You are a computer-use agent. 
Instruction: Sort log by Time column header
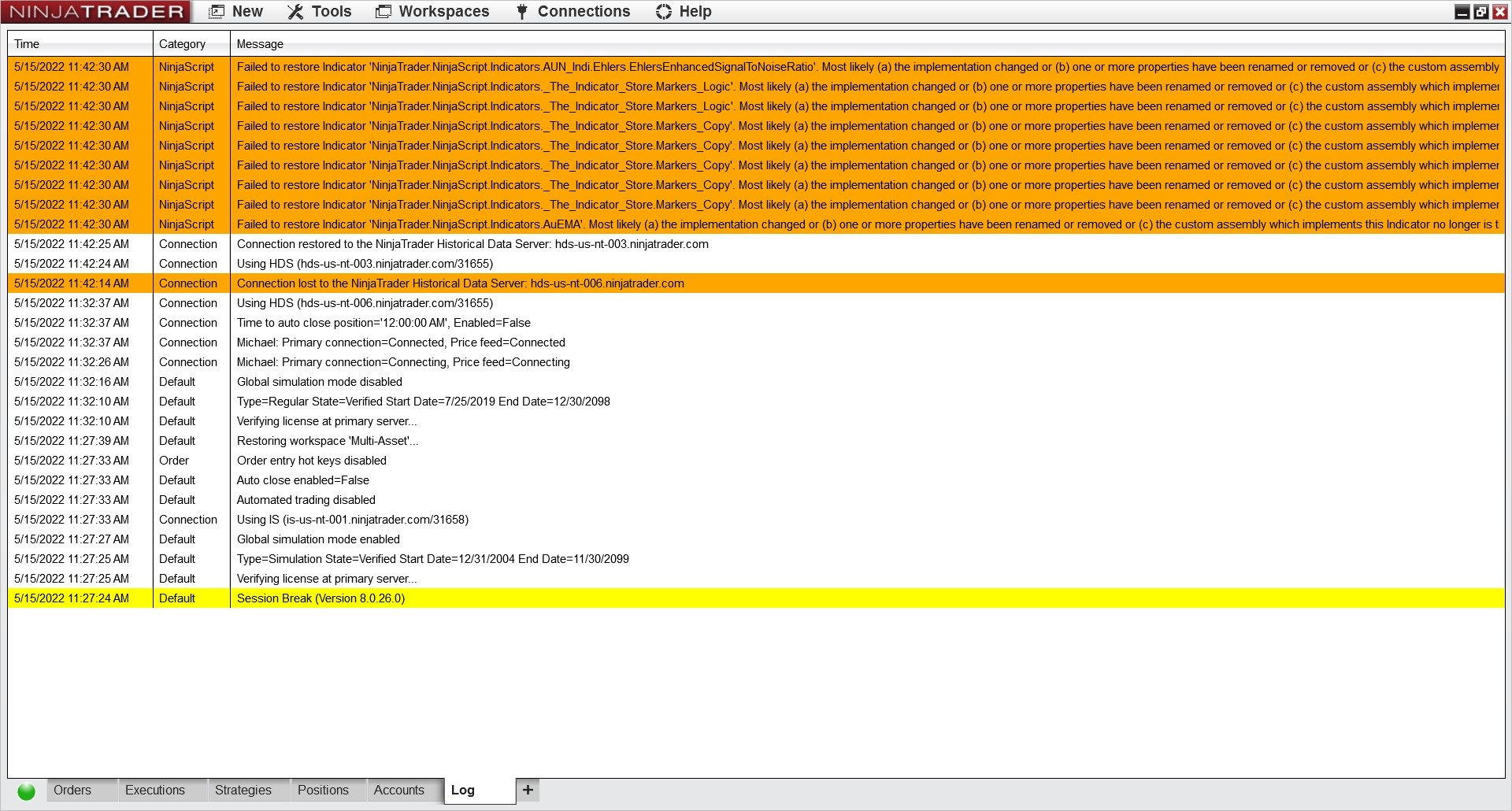coord(80,44)
